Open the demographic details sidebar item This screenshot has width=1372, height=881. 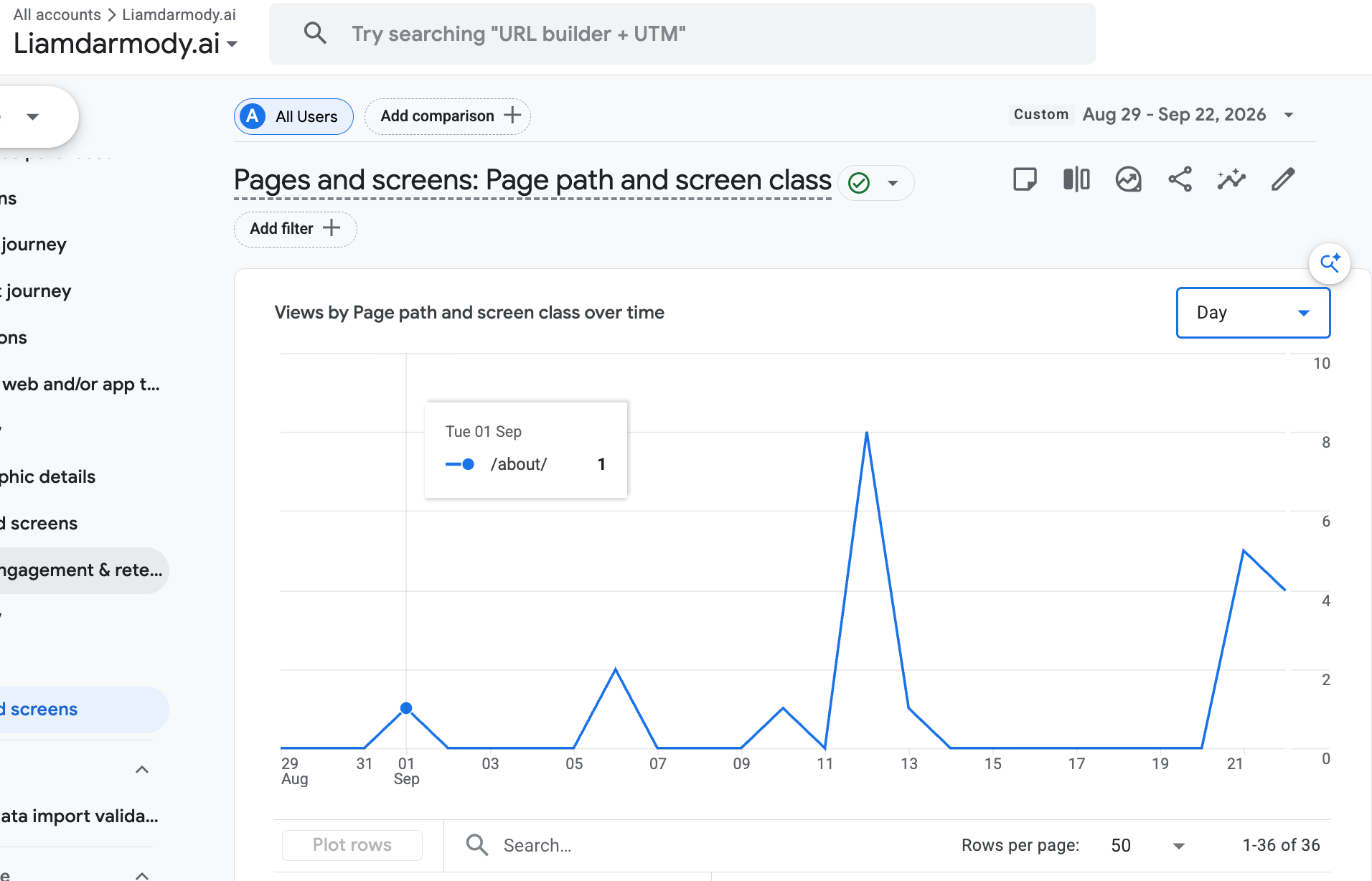[x=48, y=477]
